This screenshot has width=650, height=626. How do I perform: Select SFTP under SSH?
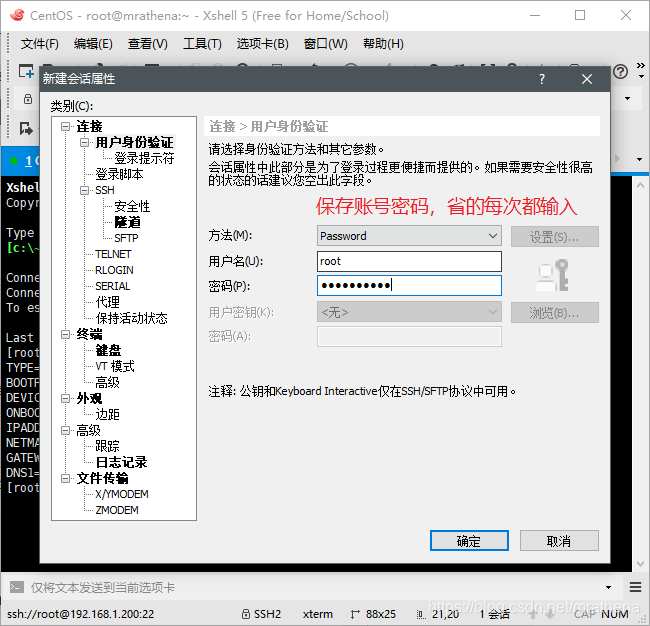pos(126,238)
